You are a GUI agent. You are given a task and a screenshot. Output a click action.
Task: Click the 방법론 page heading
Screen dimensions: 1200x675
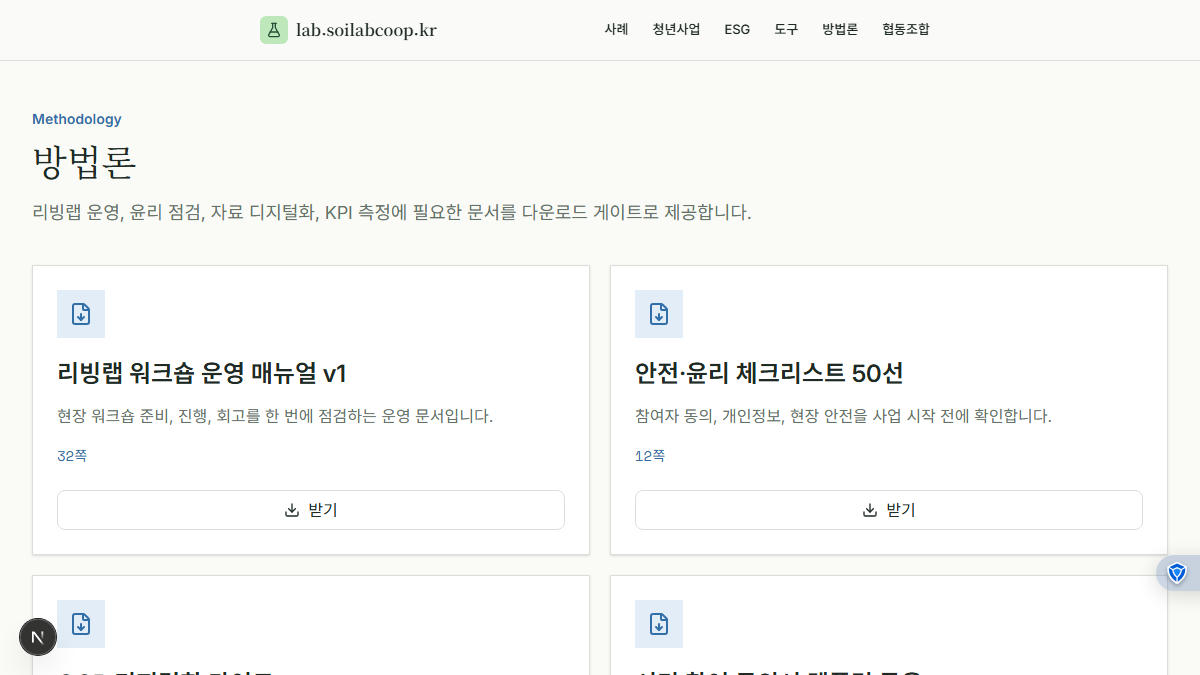[x=84, y=162]
